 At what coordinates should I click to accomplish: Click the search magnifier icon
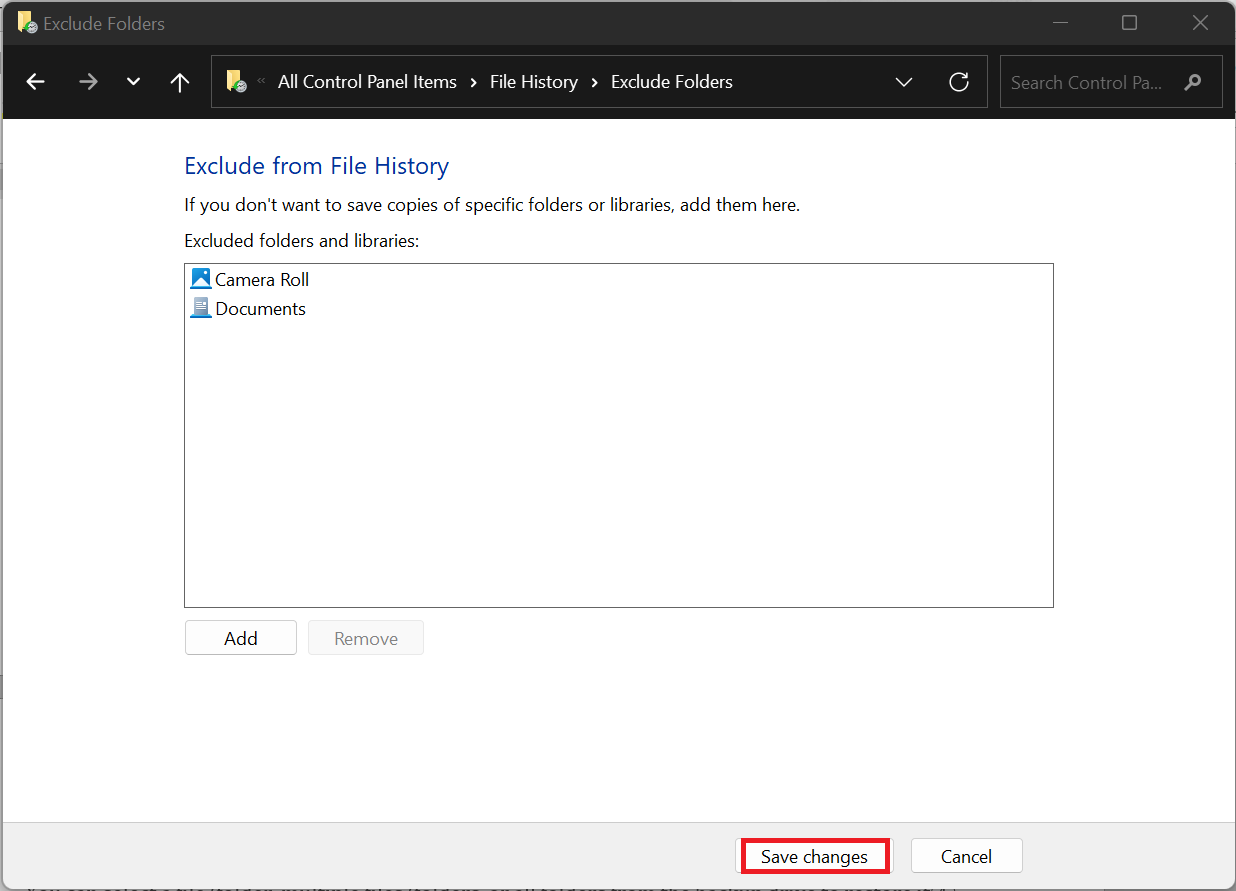pos(1192,82)
